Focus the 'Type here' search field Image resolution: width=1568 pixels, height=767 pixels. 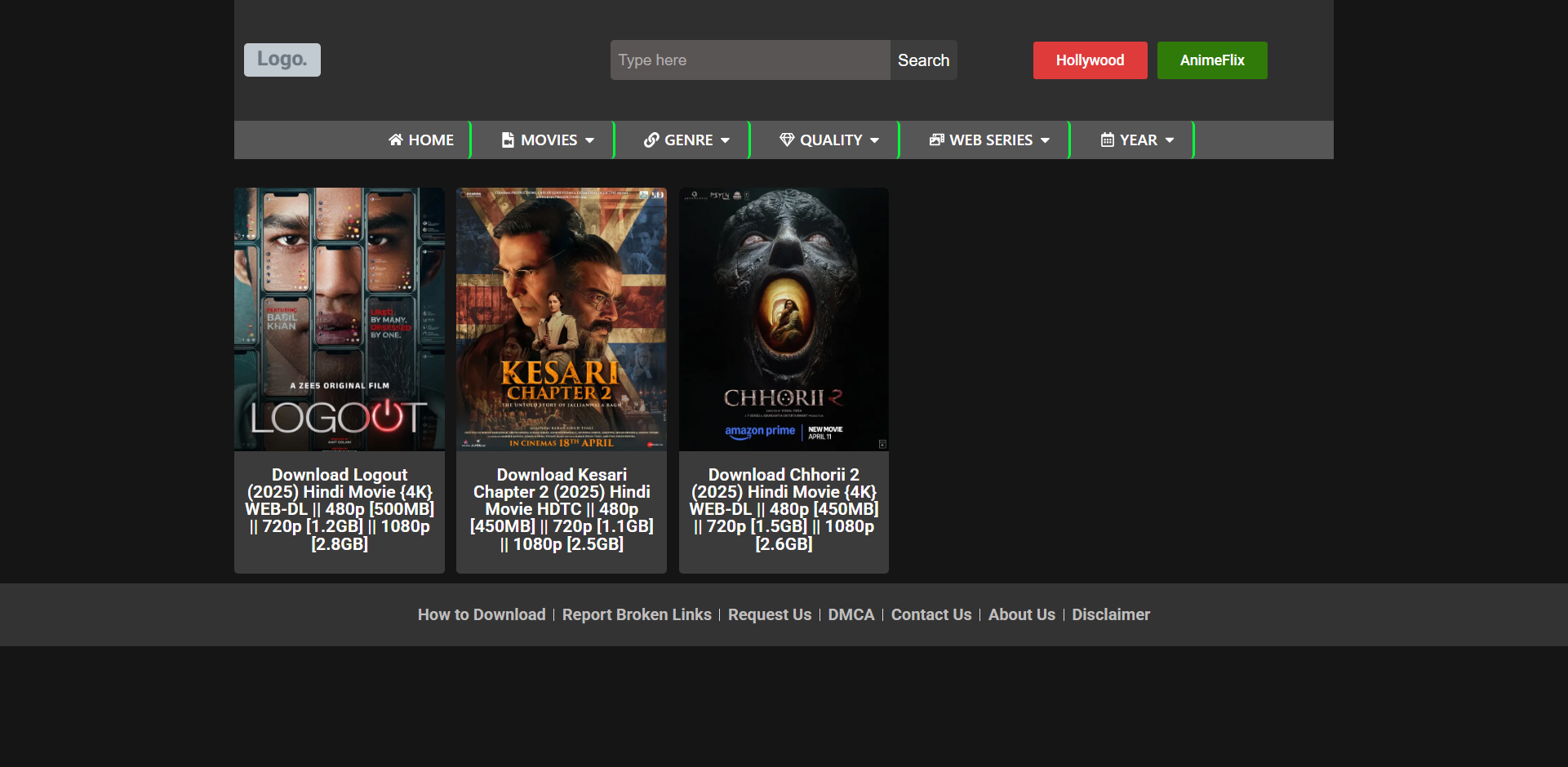(x=750, y=60)
